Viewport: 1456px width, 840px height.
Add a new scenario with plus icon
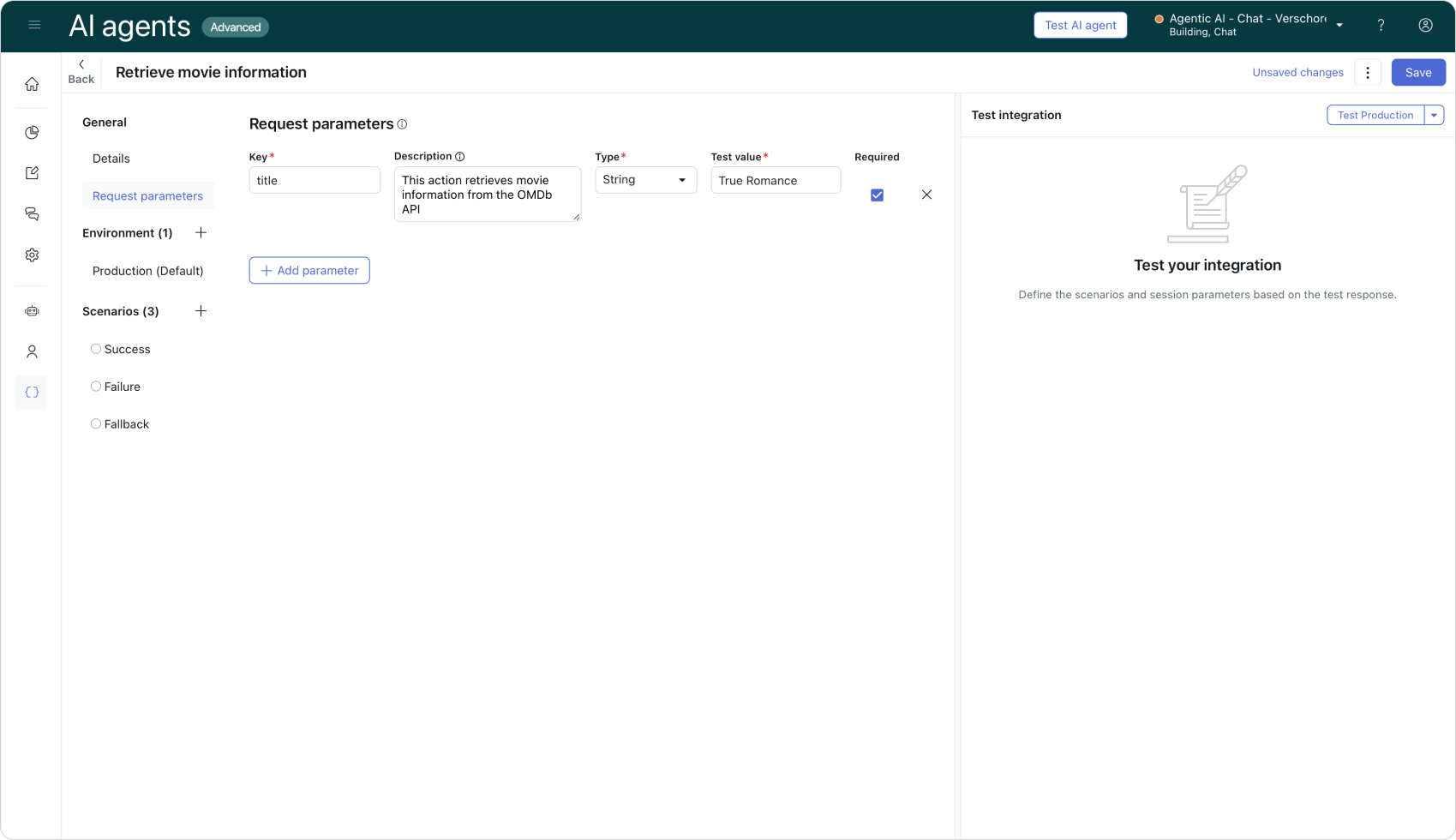click(x=201, y=311)
